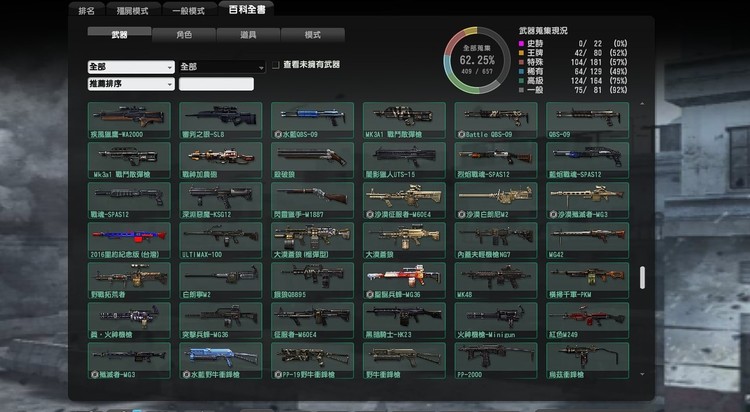Select the MG42 weapon icon
The width and height of the screenshot is (750, 412).
[584, 240]
